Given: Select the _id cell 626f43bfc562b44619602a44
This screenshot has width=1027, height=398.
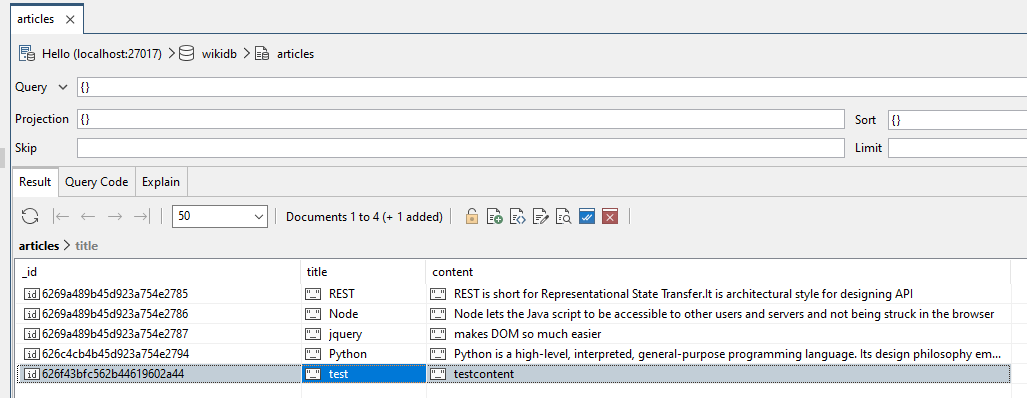Looking at the screenshot, I should (x=158, y=374).
